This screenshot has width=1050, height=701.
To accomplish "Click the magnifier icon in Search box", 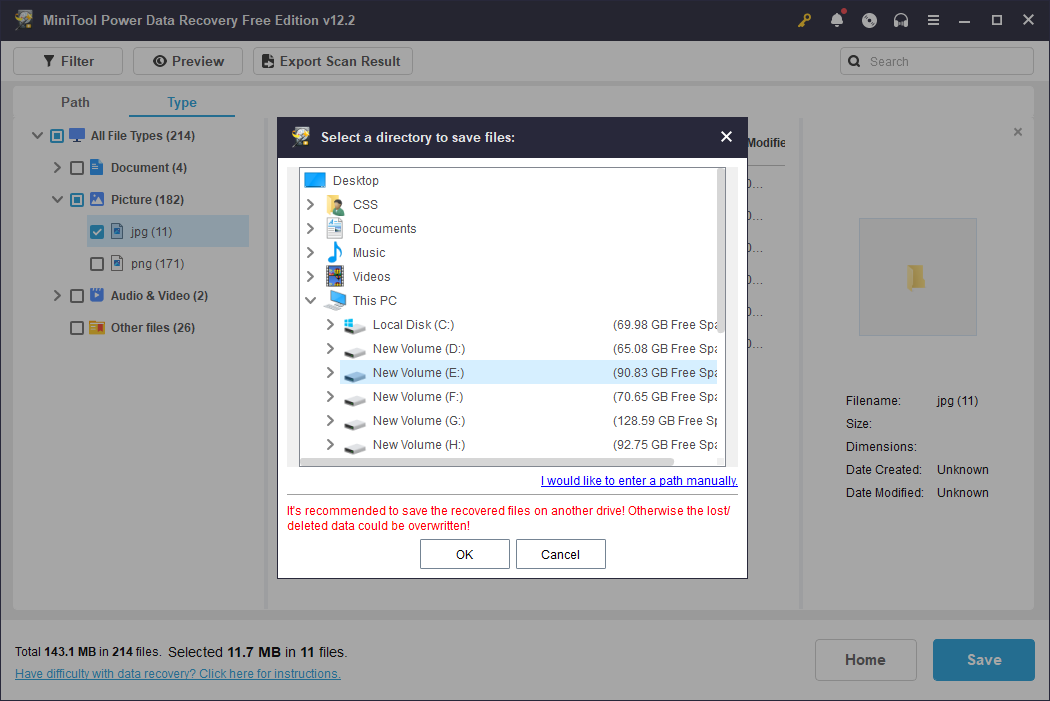I will point(854,61).
